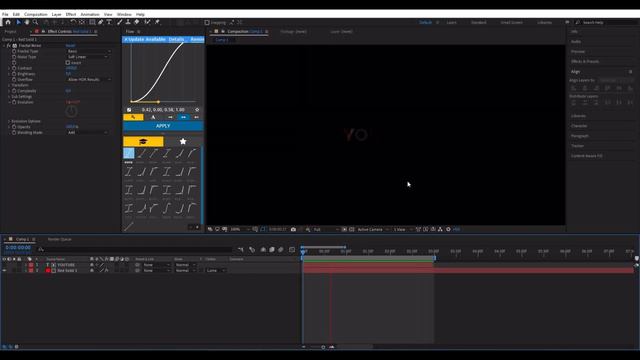Select the Clone Stamp tool
This screenshot has height=360, width=640.
(x=128, y=22)
